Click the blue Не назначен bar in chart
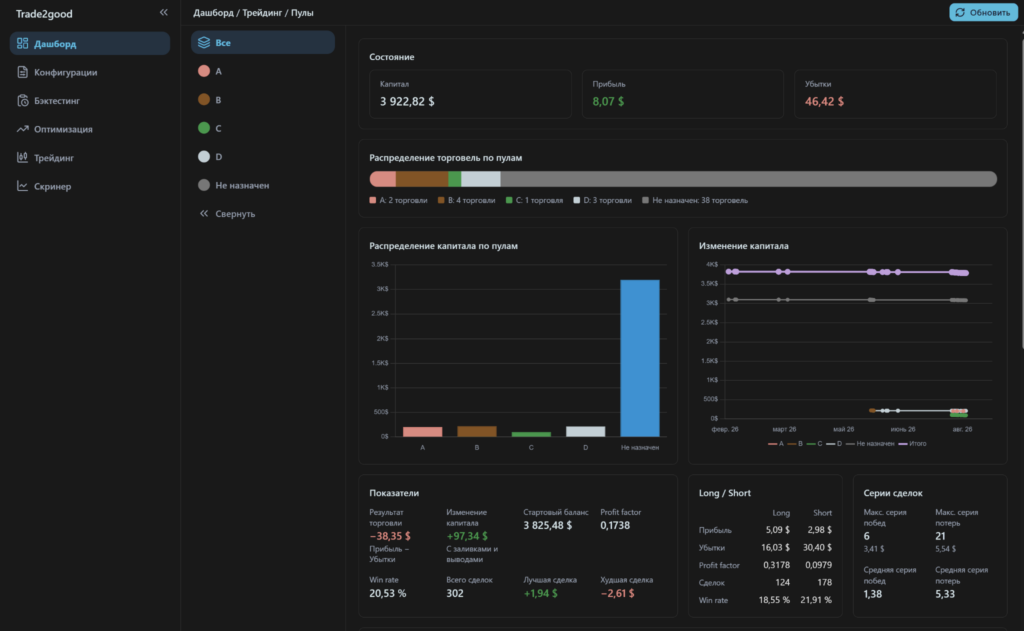The width and height of the screenshot is (1024, 631). click(x=639, y=358)
